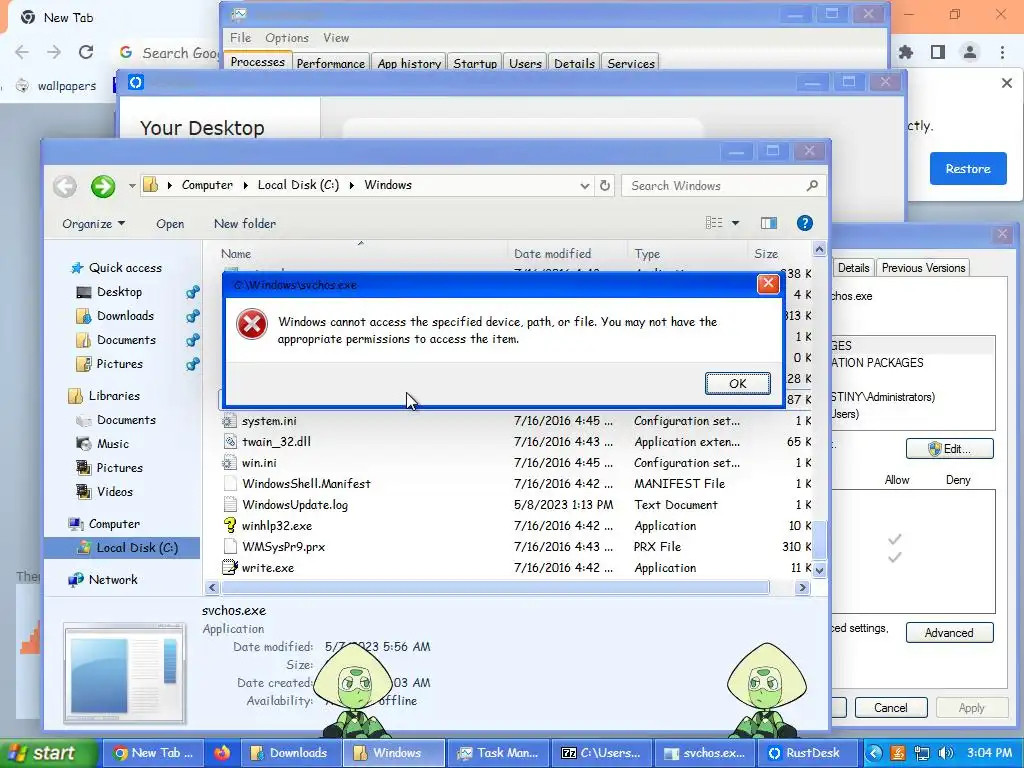Select the win.ini file icon

229,463
